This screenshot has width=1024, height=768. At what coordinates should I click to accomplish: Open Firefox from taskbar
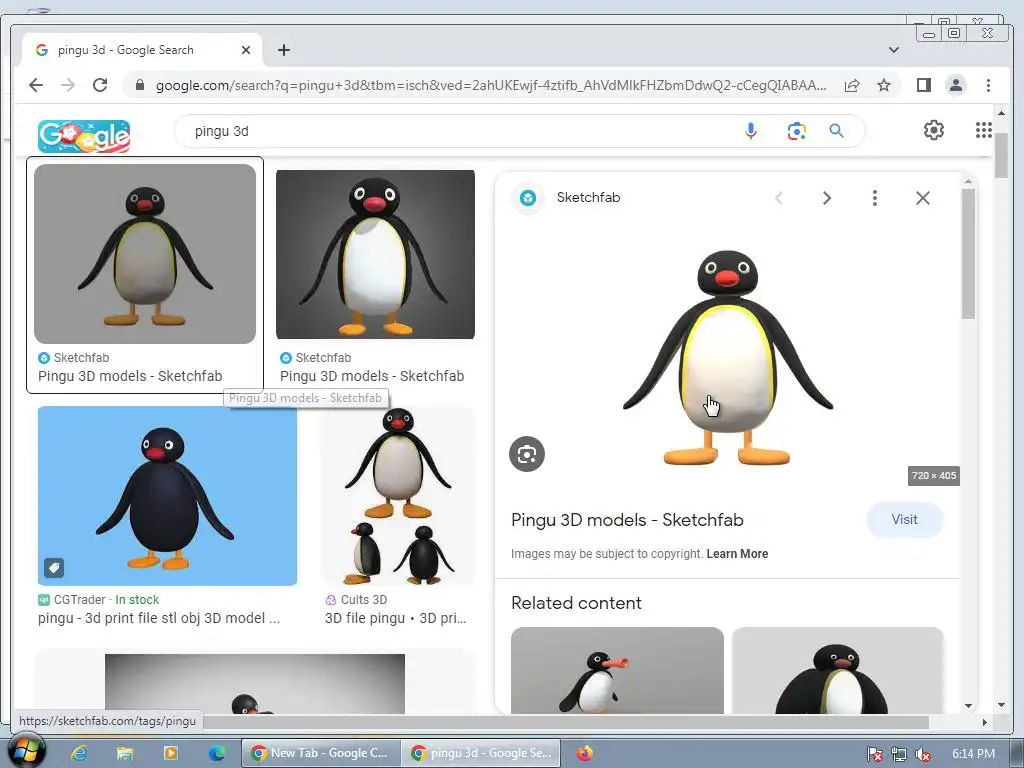pyautogui.click(x=585, y=754)
